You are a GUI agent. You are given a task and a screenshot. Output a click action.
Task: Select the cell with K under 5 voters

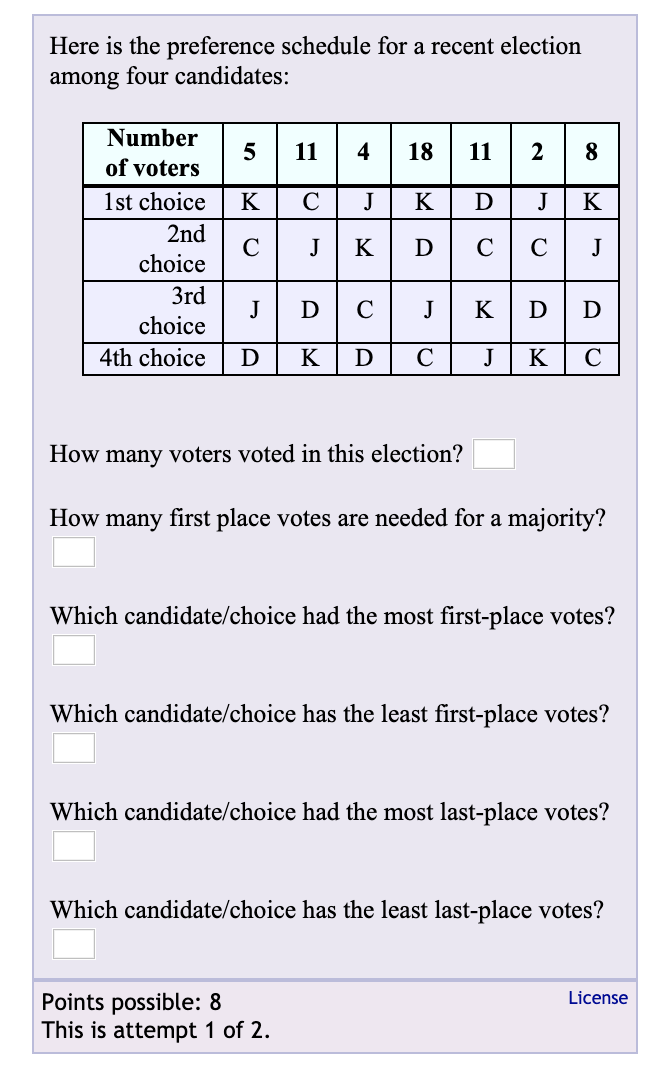(x=250, y=202)
